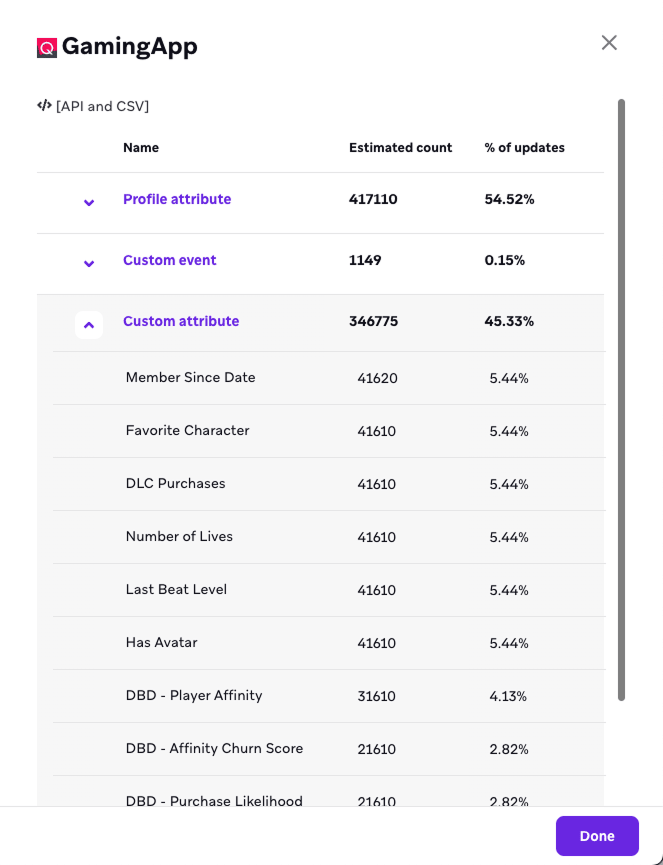The width and height of the screenshot is (663, 865).
Task: Select the Last Beat Level row
Action: coord(329,590)
